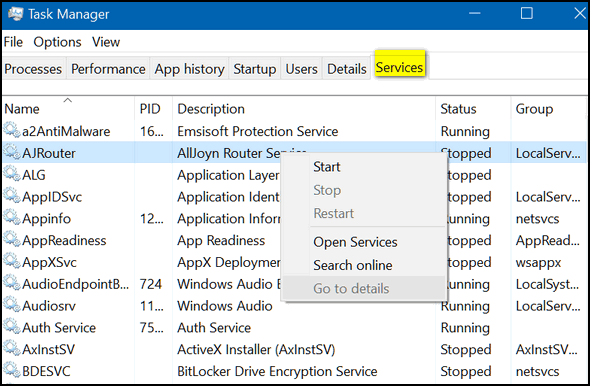Switch to the Processes tab
The width and height of the screenshot is (590, 386).
(33, 69)
